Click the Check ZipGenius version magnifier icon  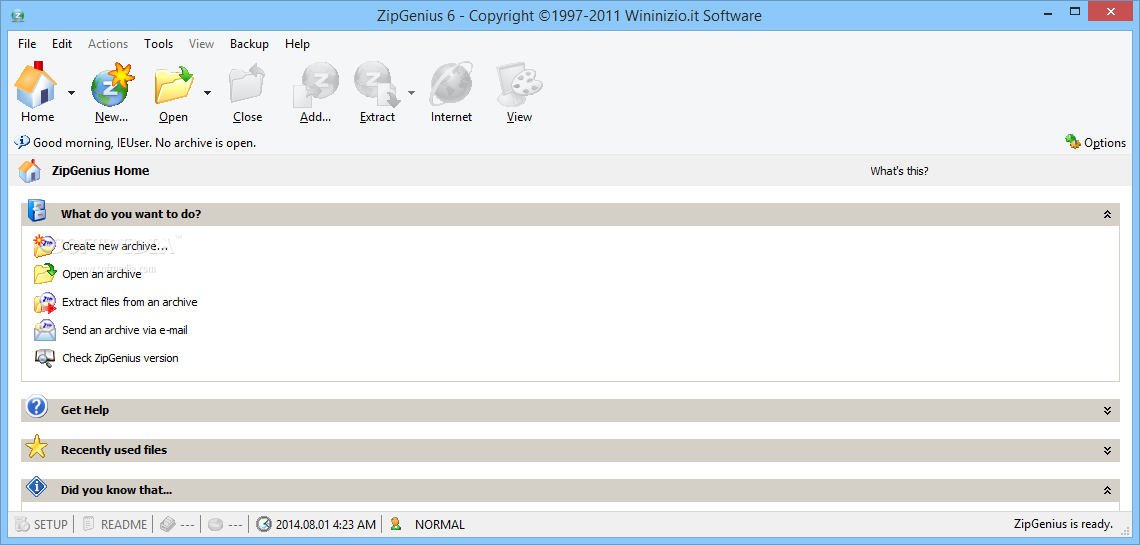tap(44, 358)
